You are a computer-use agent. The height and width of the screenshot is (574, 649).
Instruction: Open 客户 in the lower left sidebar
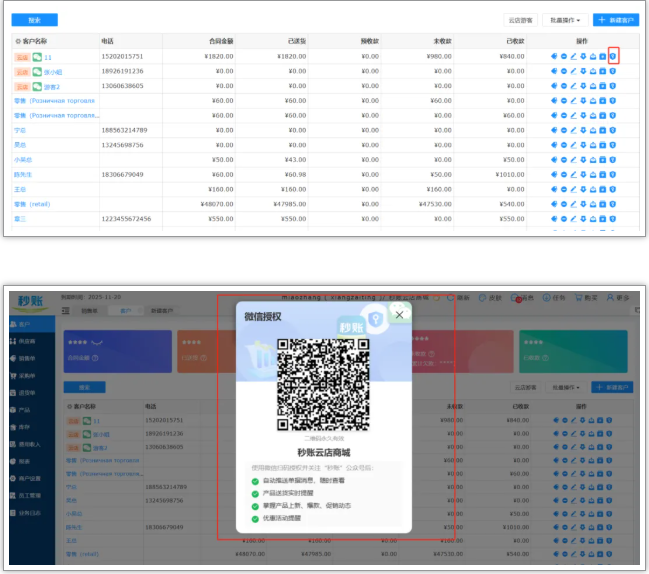tap(32, 324)
